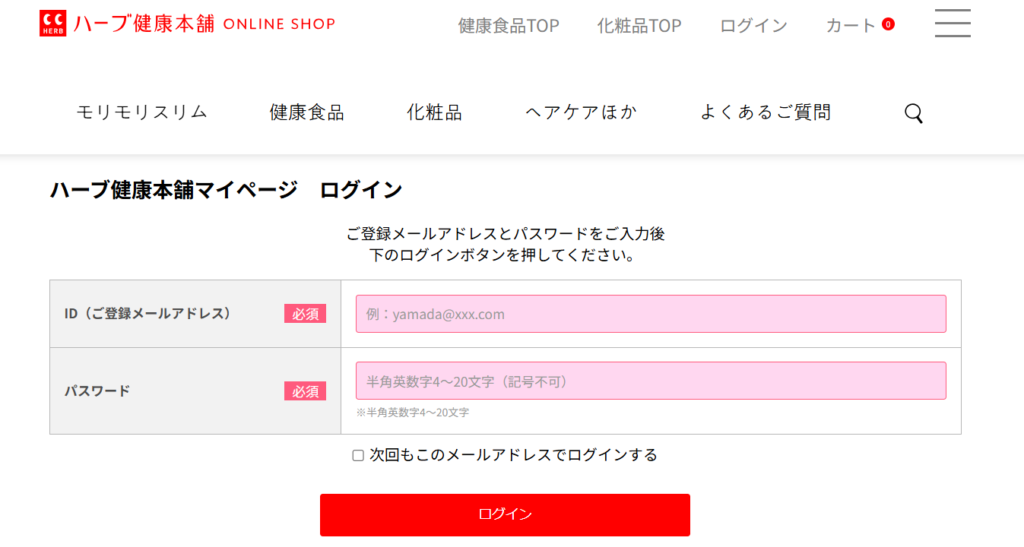The width and height of the screenshot is (1024, 547).
Task: Click the 化粧品TOP header link
Action: (639, 25)
